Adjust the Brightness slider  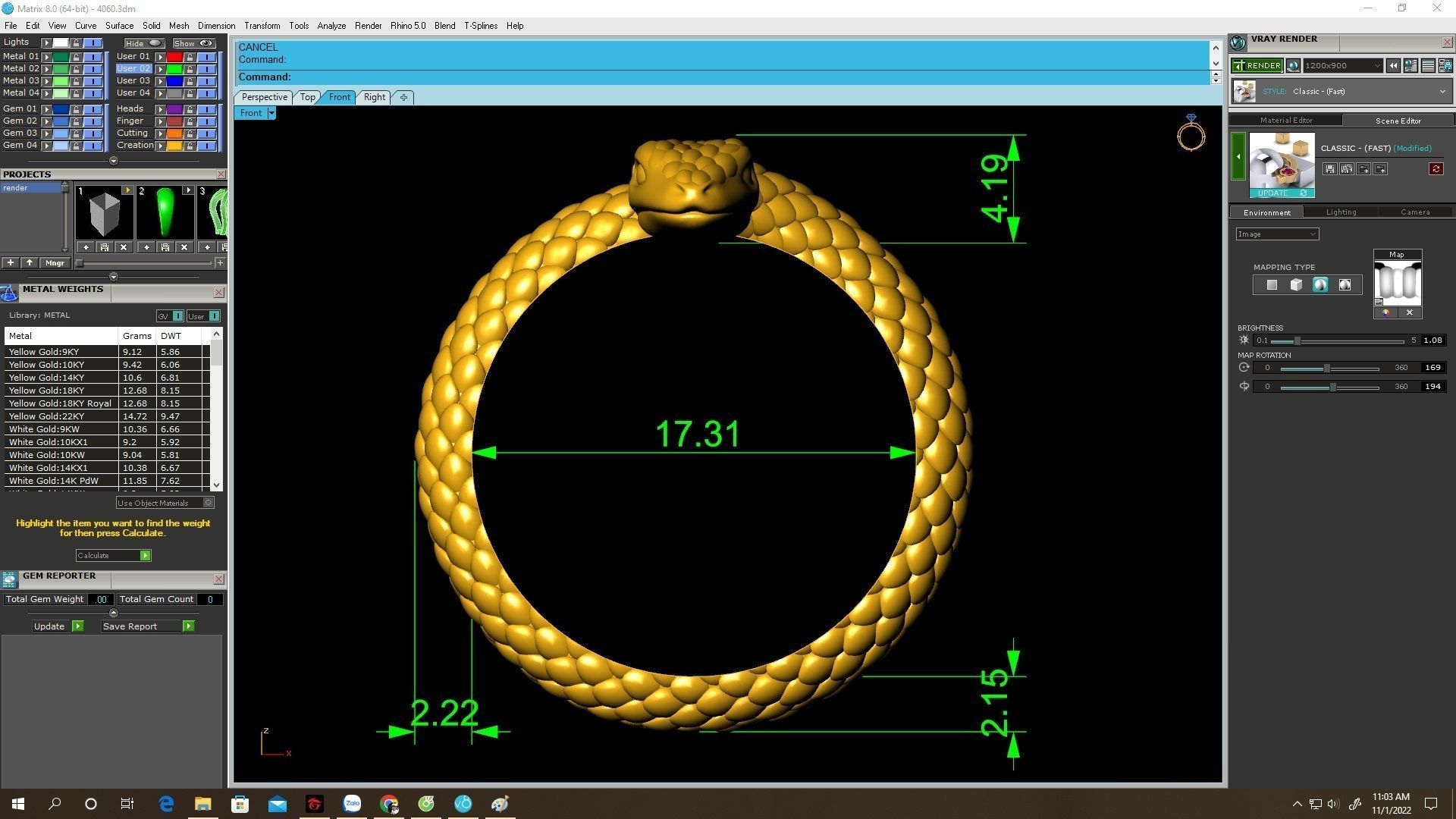click(x=1298, y=340)
